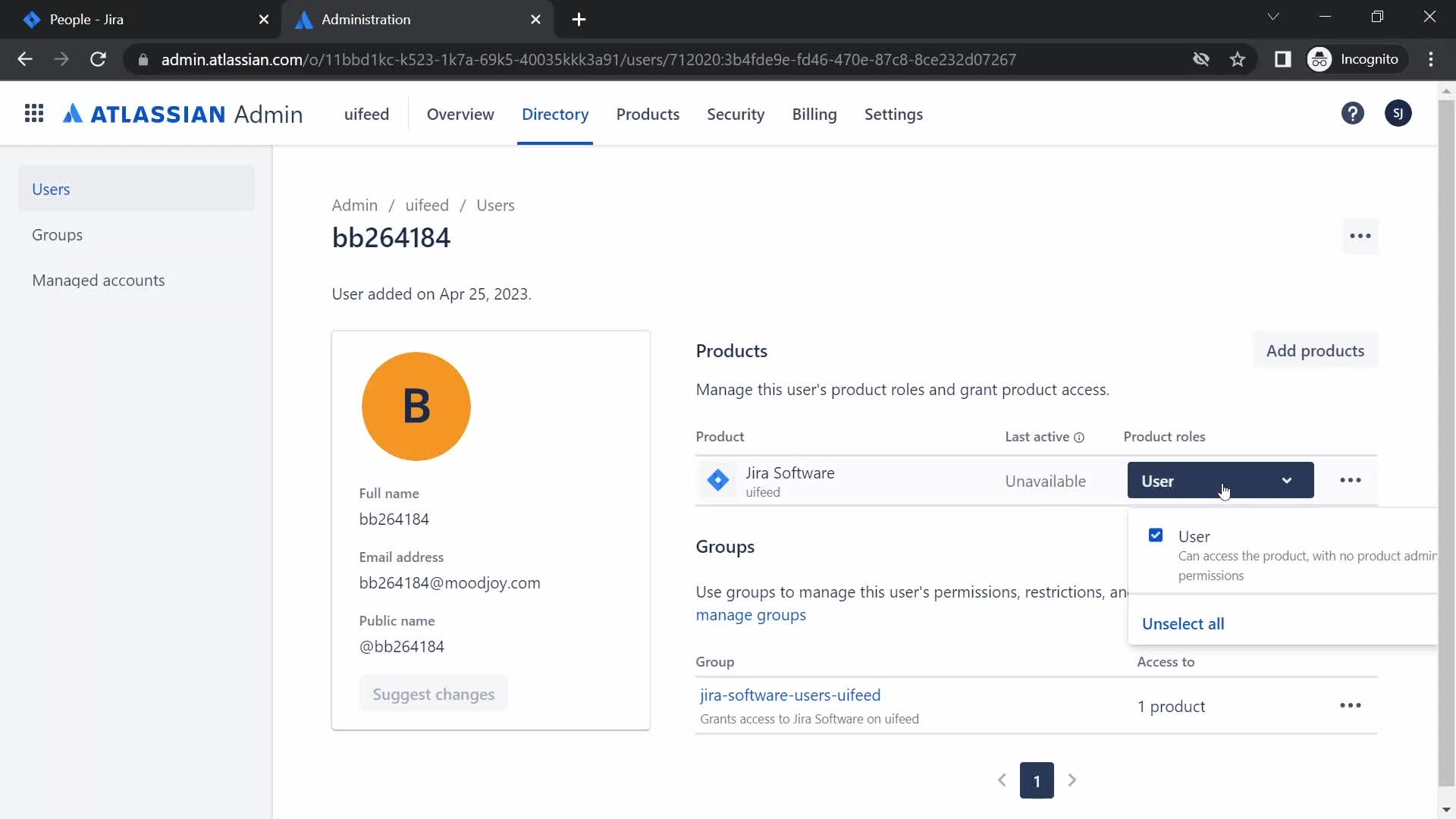
Task: Select the uifeed organization name
Action: click(x=366, y=114)
